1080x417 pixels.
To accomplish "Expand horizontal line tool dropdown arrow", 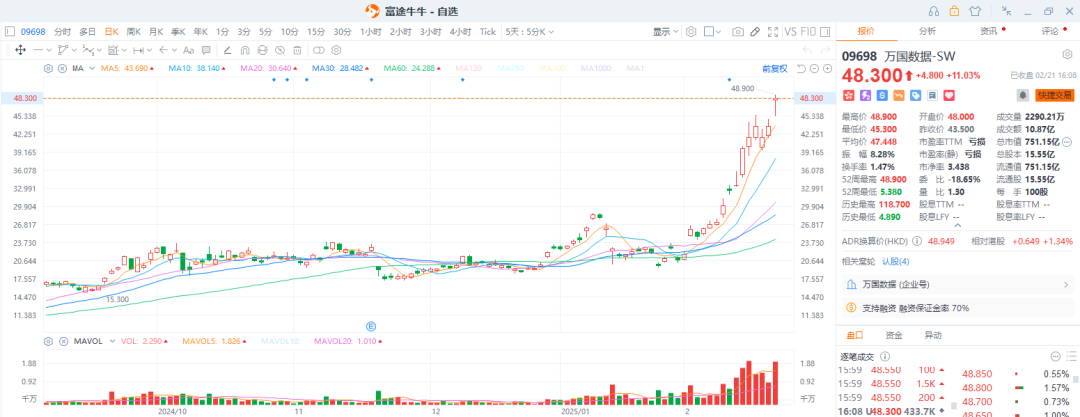I will (x=49, y=50).
